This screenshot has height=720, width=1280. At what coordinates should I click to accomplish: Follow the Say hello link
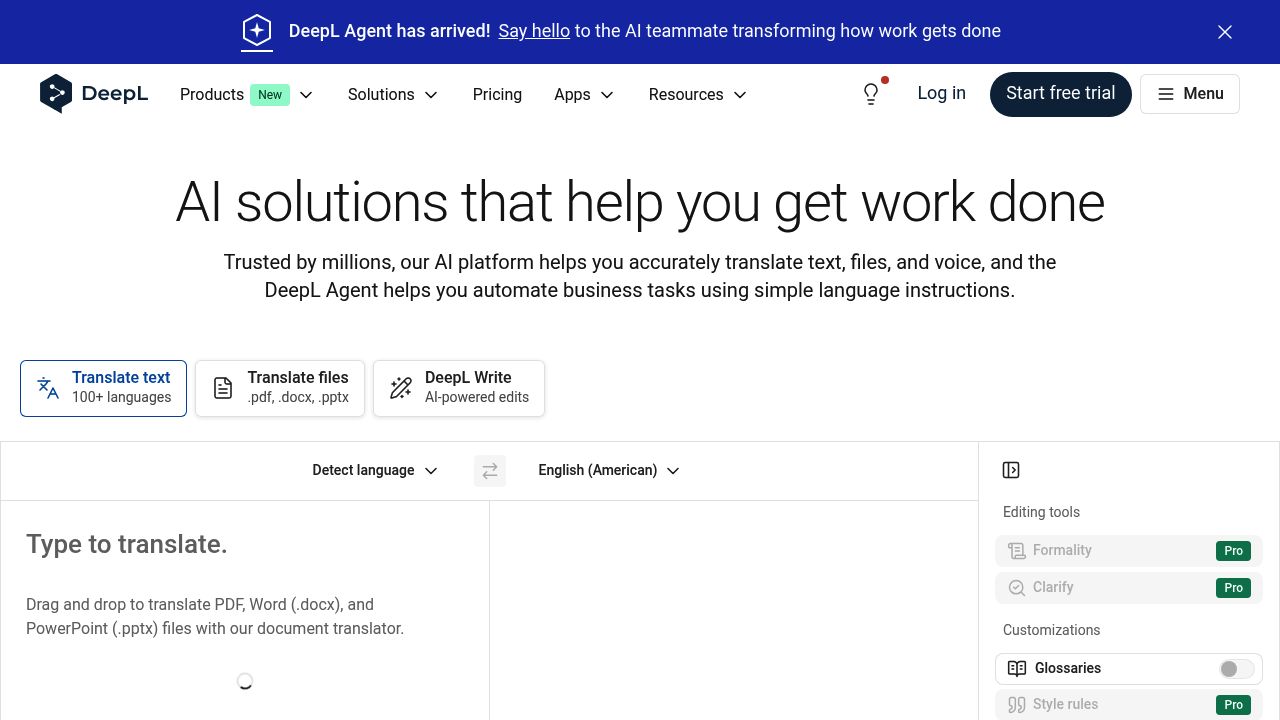coord(534,31)
